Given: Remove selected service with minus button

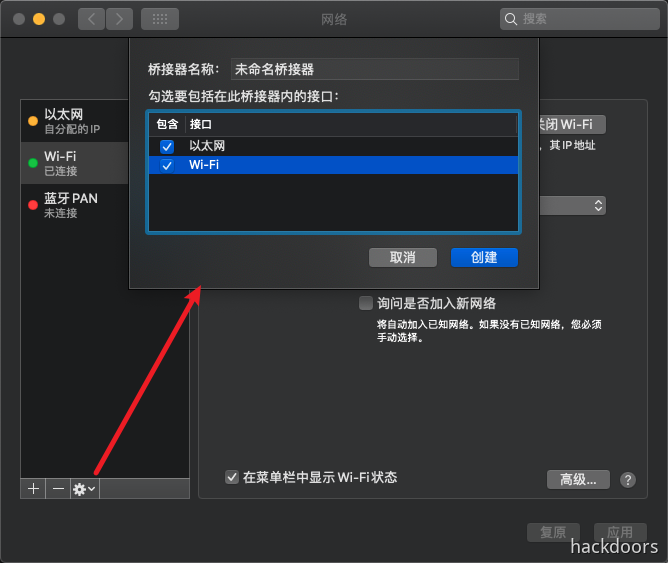Looking at the screenshot, I should coord(58,488).
